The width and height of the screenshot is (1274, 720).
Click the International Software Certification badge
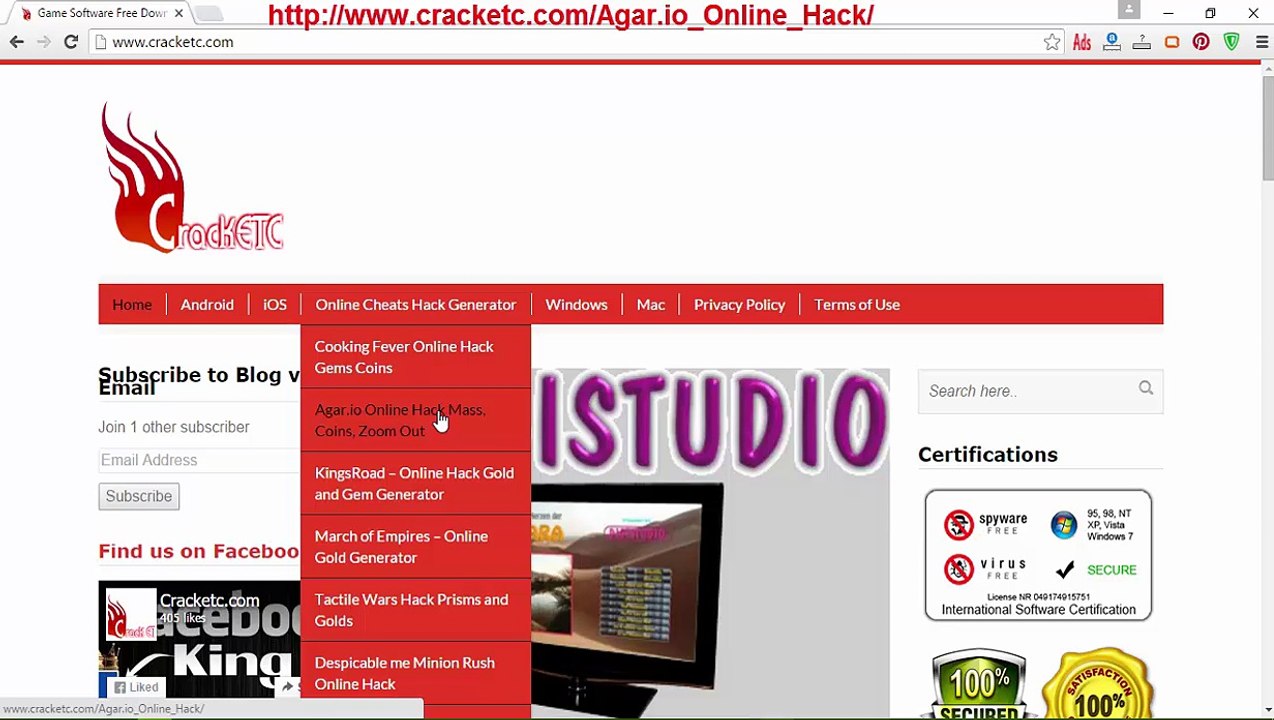tap(1038, 555)
